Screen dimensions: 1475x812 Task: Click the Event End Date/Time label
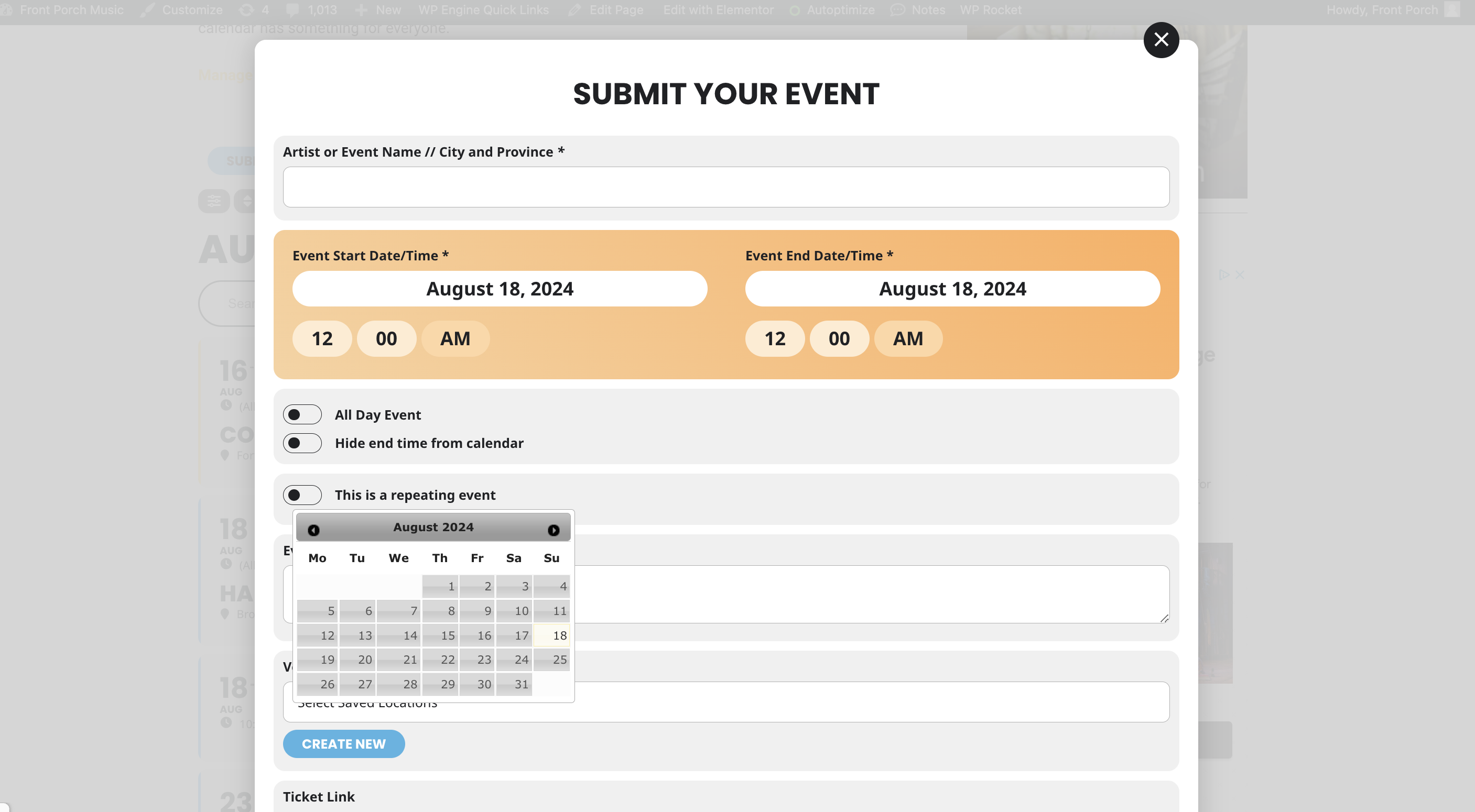tap(819, 256)
